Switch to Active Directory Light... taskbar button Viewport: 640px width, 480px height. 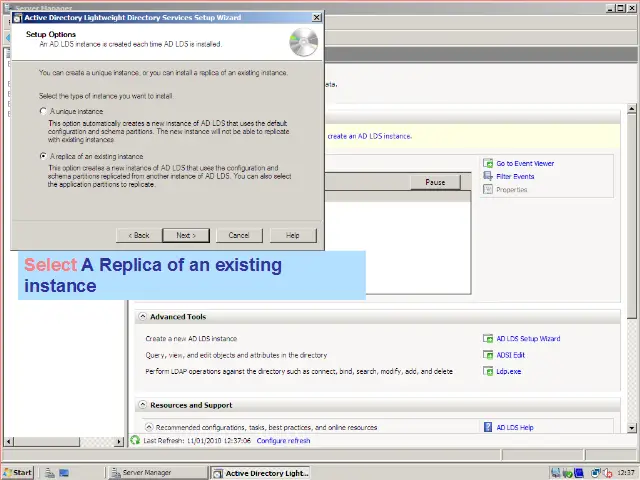pos(260,473)
